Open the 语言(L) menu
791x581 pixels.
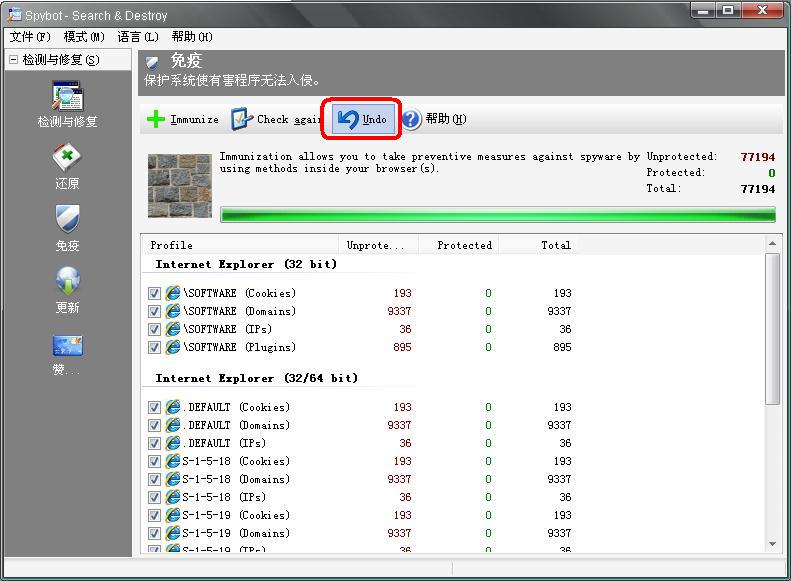coord(138,37)
